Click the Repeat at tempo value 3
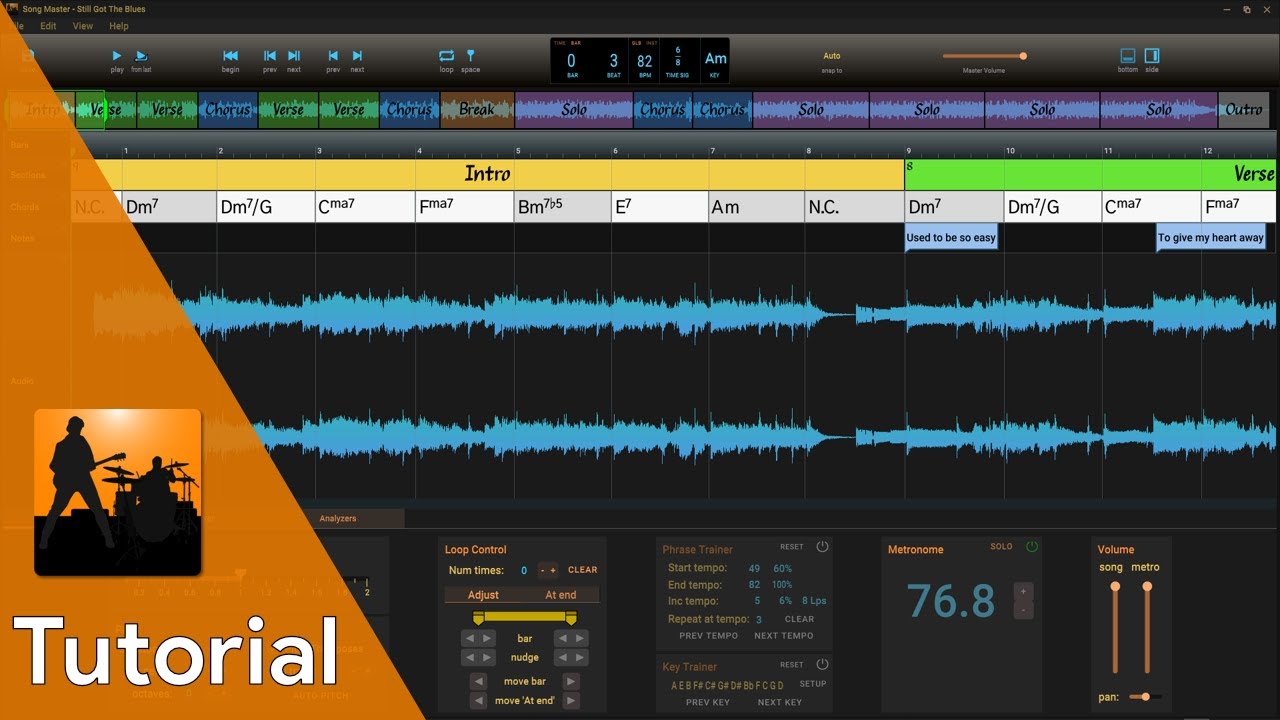This screenshot has width=1280, height=720. point(758,620)
